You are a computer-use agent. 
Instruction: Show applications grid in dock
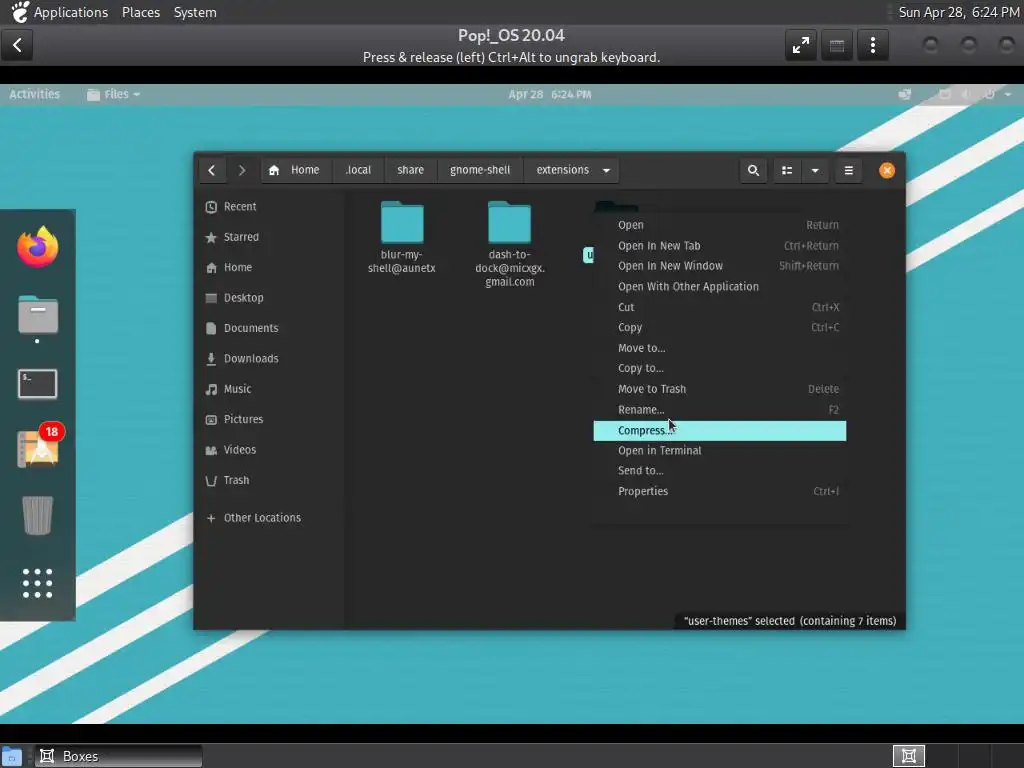37,583
